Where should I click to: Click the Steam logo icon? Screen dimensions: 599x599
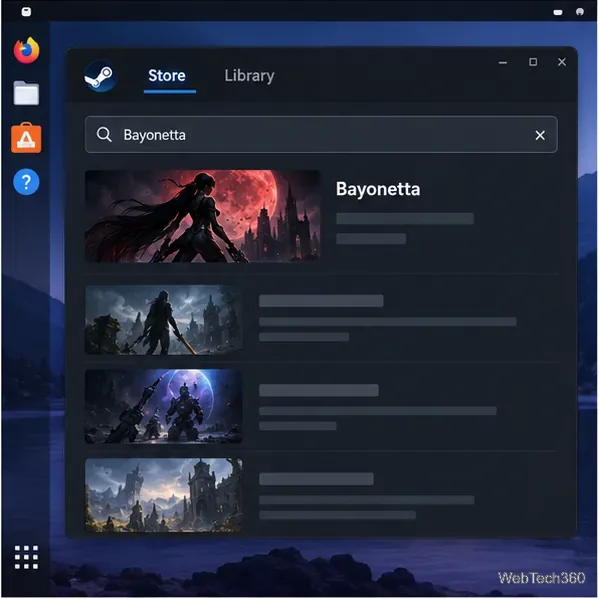click(x=100, y=76)
